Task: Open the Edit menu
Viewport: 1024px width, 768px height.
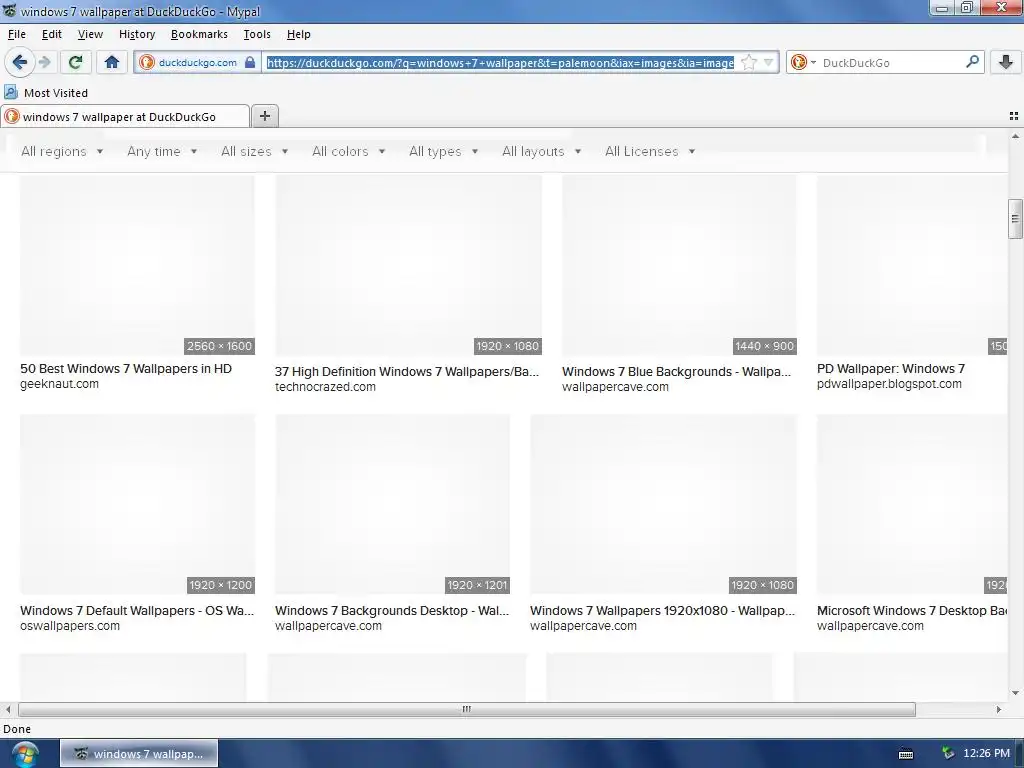Action: coord(52,34)
